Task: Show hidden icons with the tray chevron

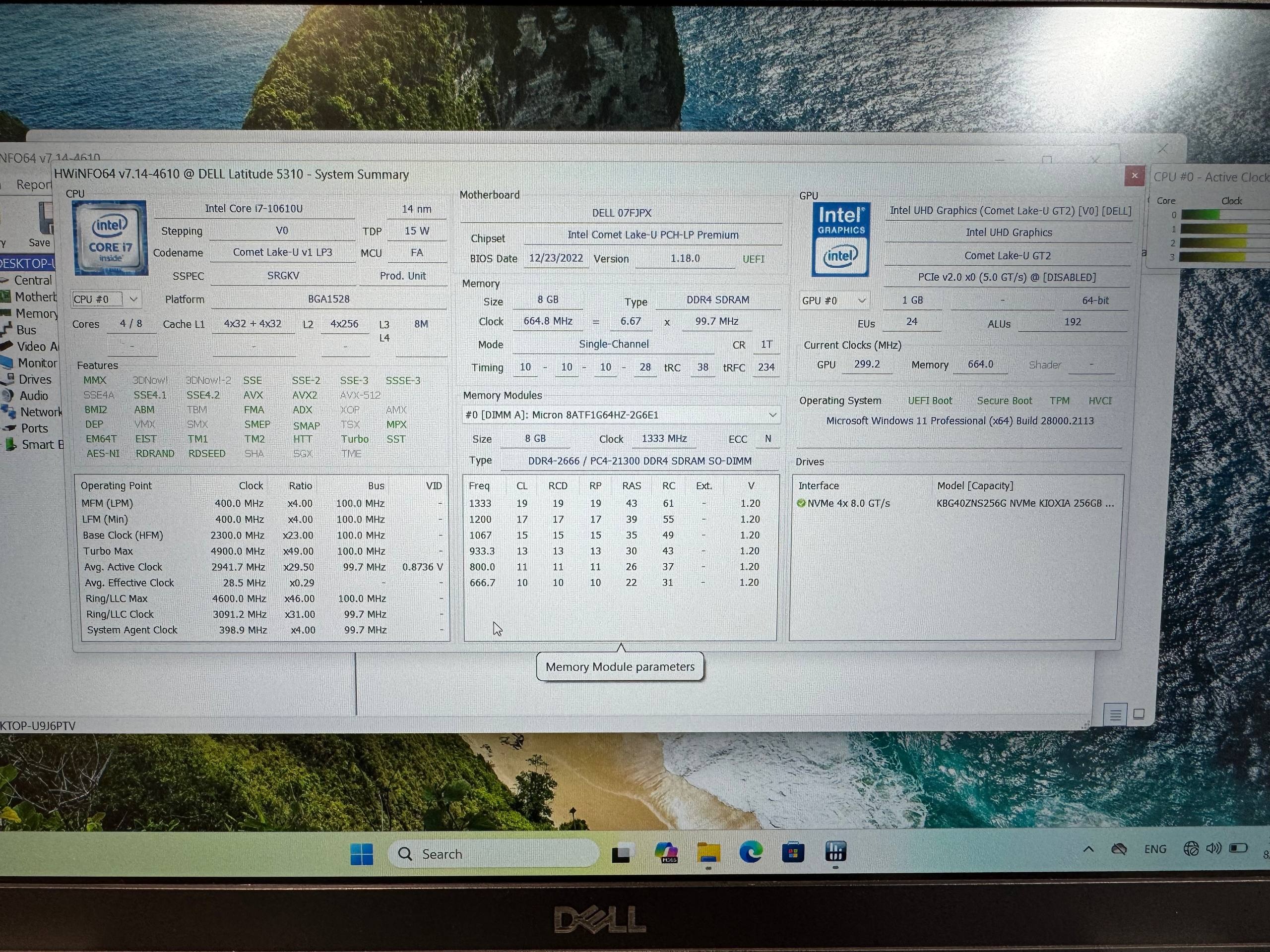Action: [x=1088, y=849]
